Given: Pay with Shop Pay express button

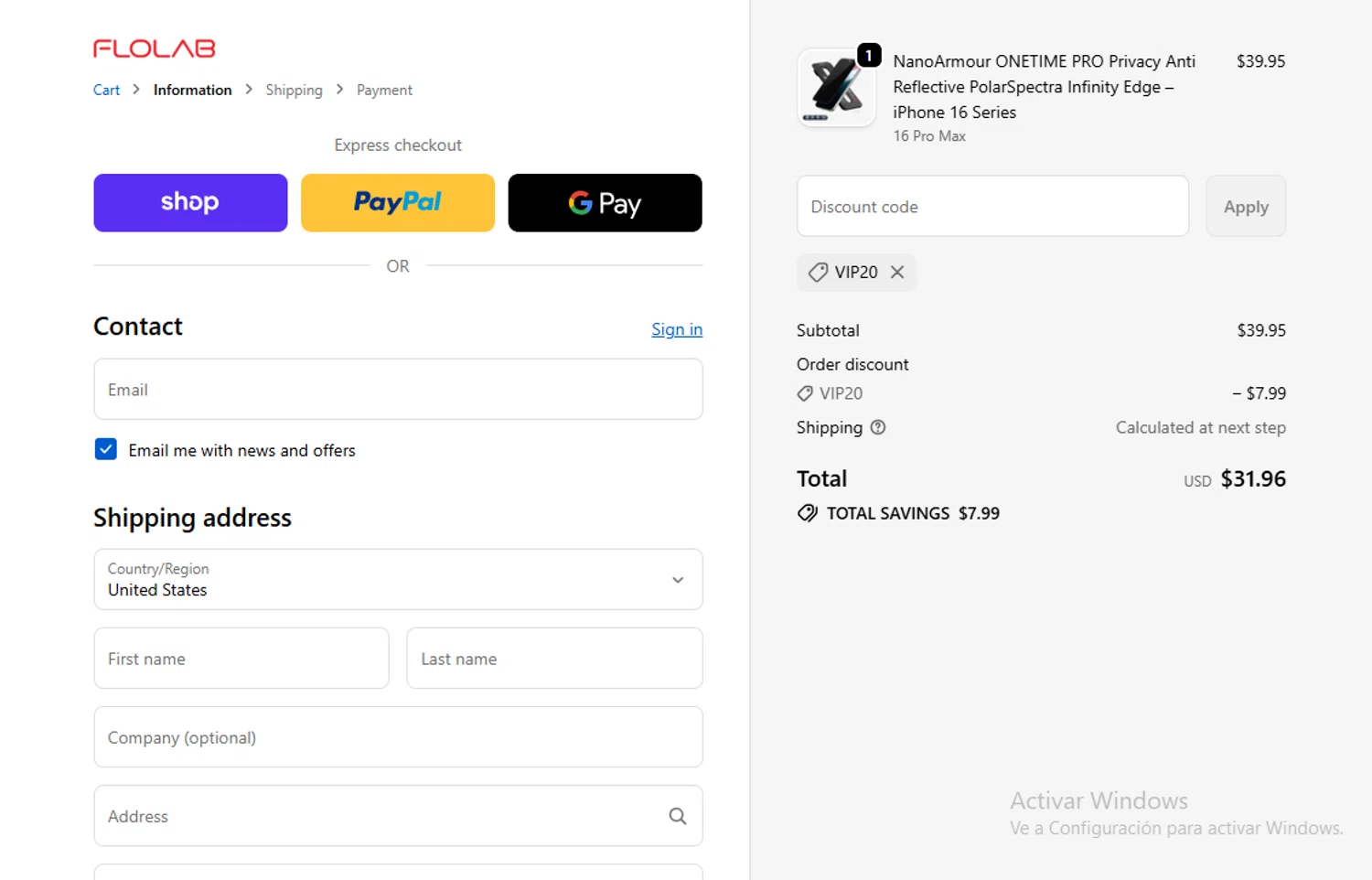Looking at the screenshot, I should (x=190, y=202).
